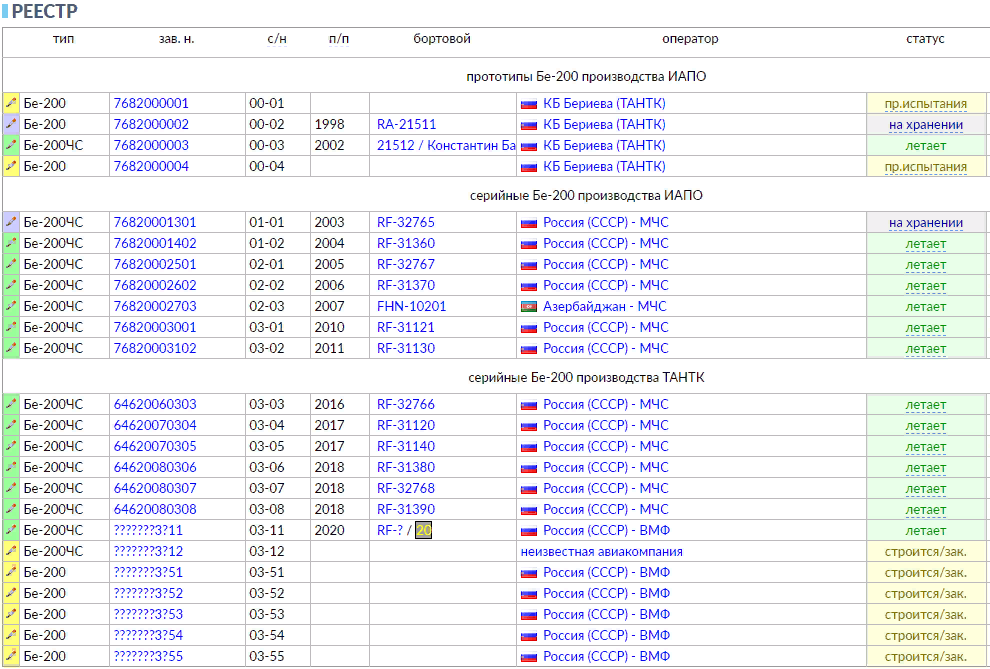The width and height of the screenshot is (990, 669).
Task: Click the edit pencil icon for row 76820003102
Action: (x=11, y=348)
